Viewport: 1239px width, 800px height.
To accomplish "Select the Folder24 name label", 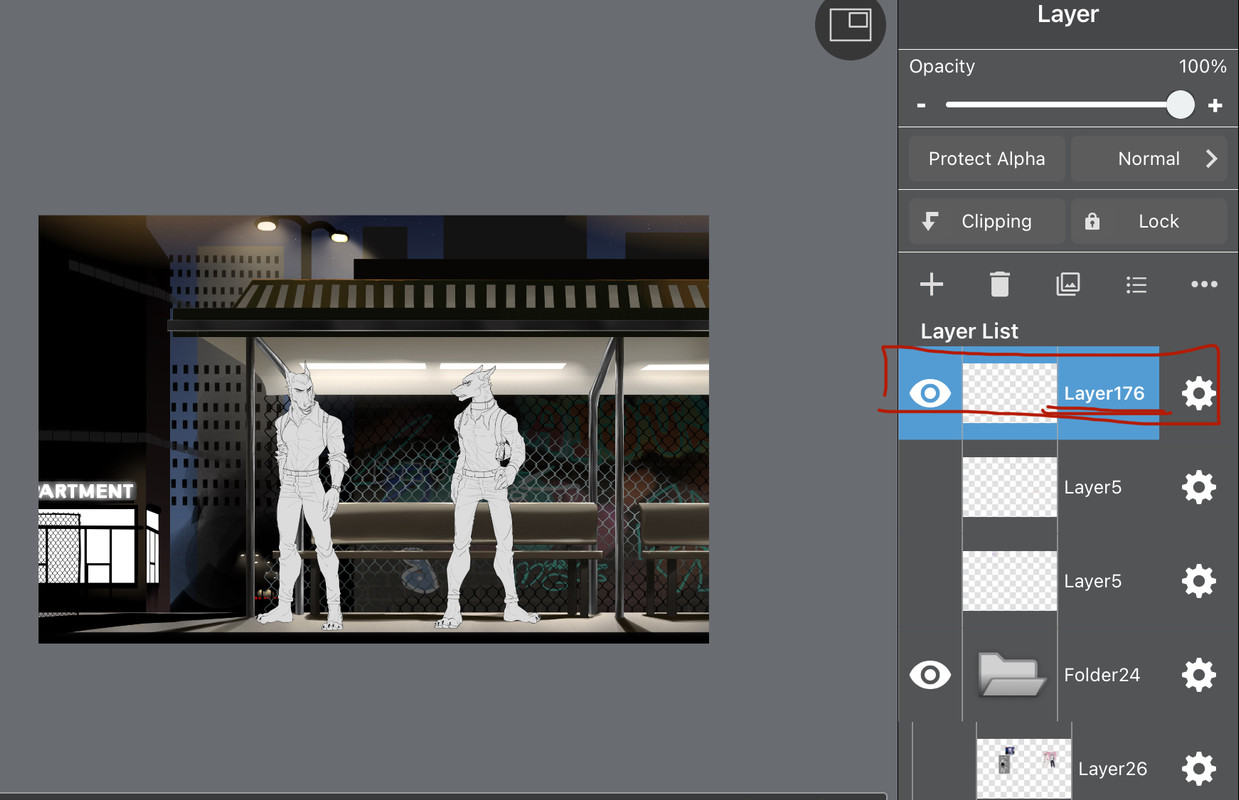I will tap(1102, 675).
